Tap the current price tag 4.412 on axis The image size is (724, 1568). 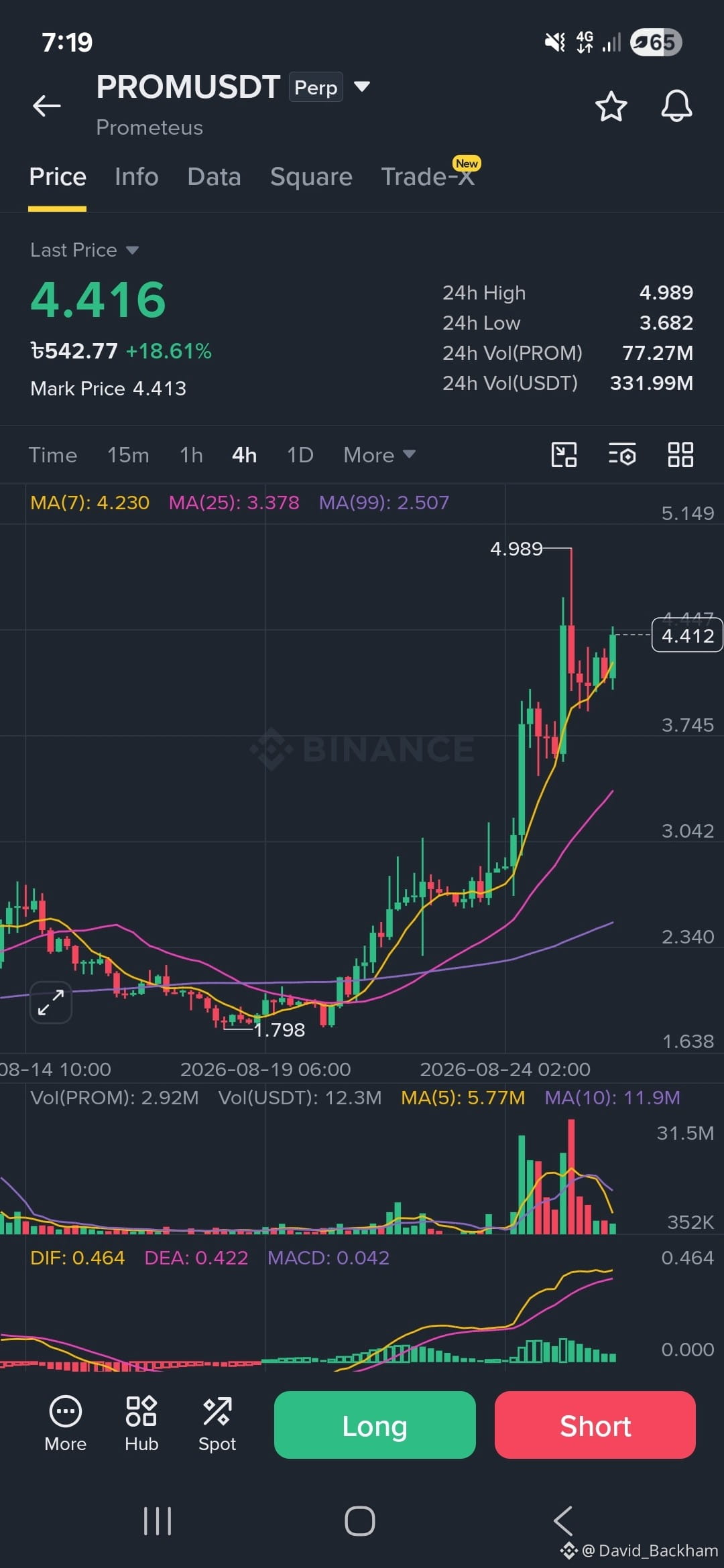[x=688, y=636]
